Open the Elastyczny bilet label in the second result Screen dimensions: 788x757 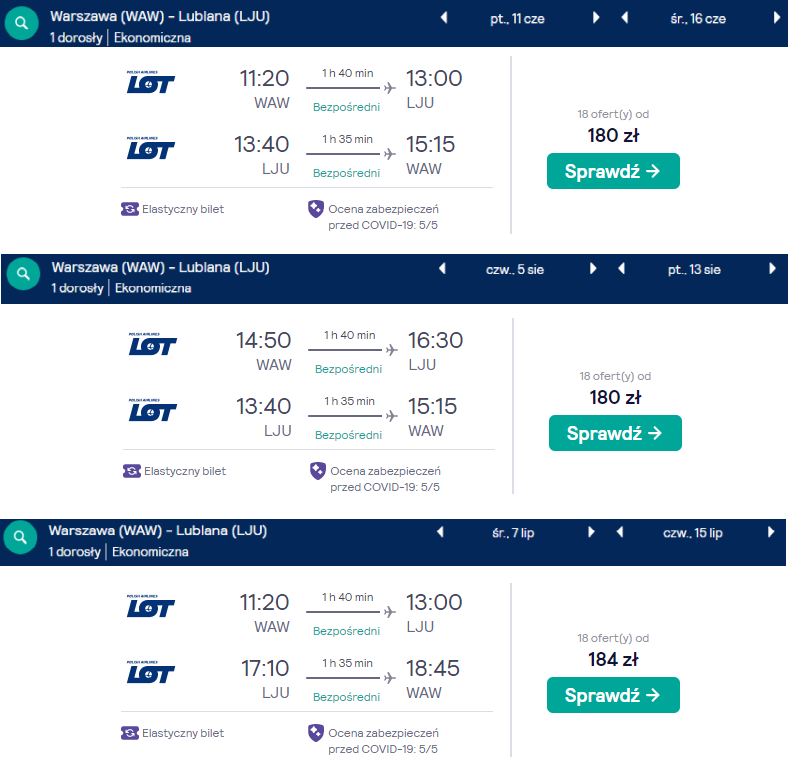185,471
